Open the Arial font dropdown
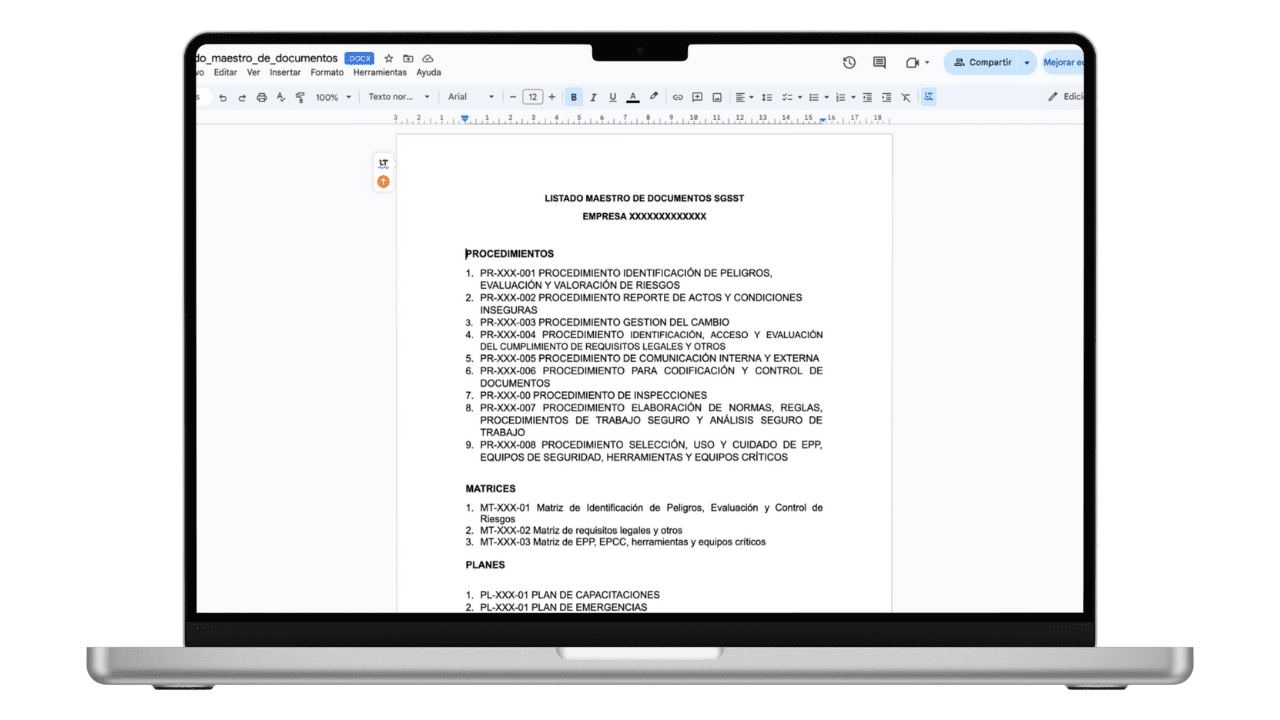Viewport: 1280px width, 720px height. click(470, 96)
